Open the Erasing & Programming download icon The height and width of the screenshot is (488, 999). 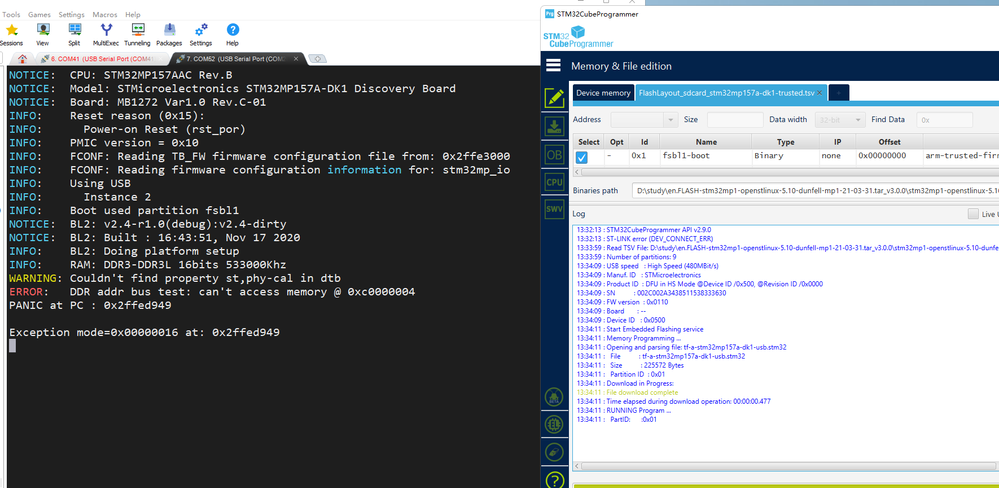pos(554,126)
